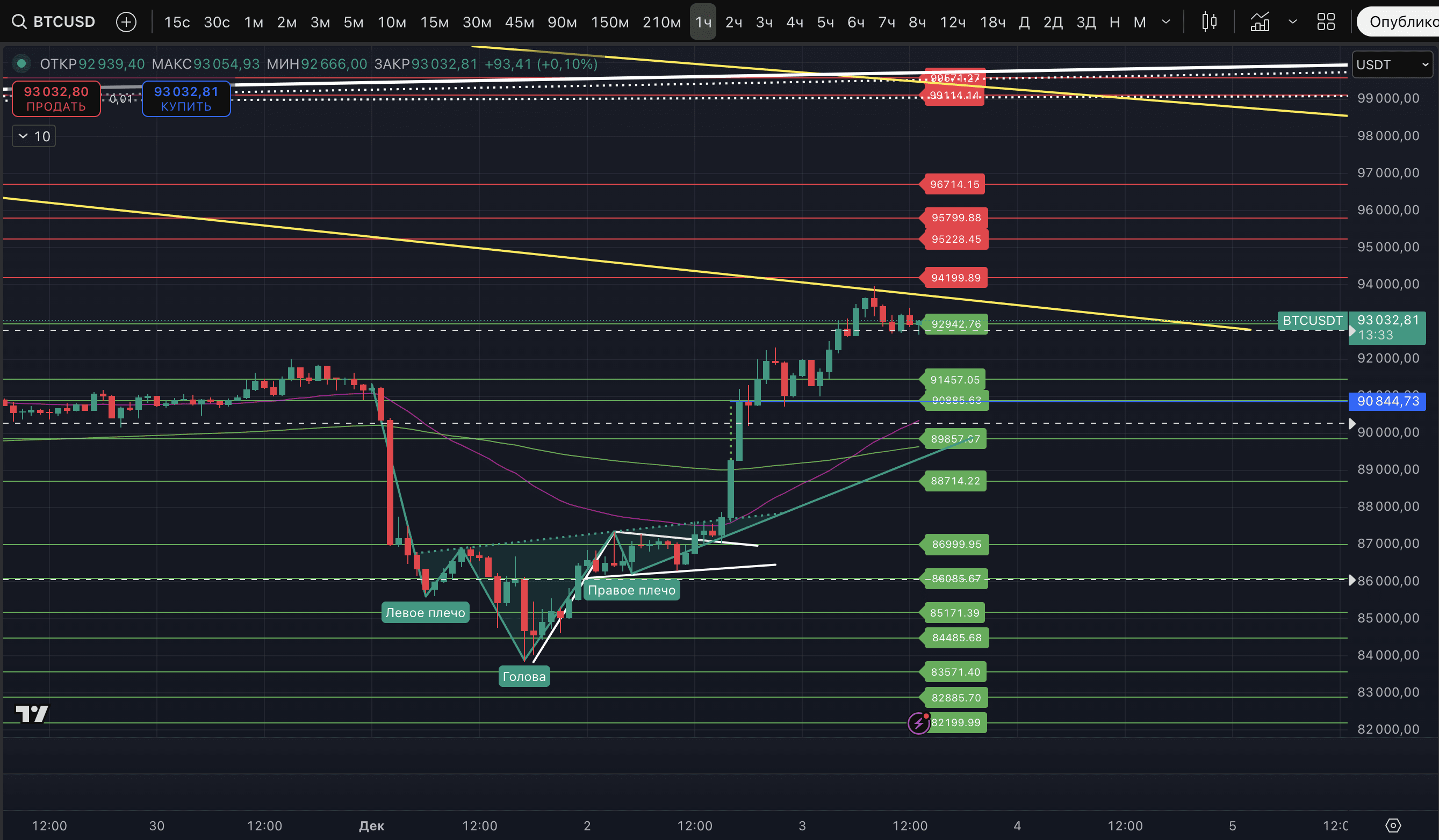Open the indicators menu icon
The image size is (1439, 840).
coord(1260,21)
